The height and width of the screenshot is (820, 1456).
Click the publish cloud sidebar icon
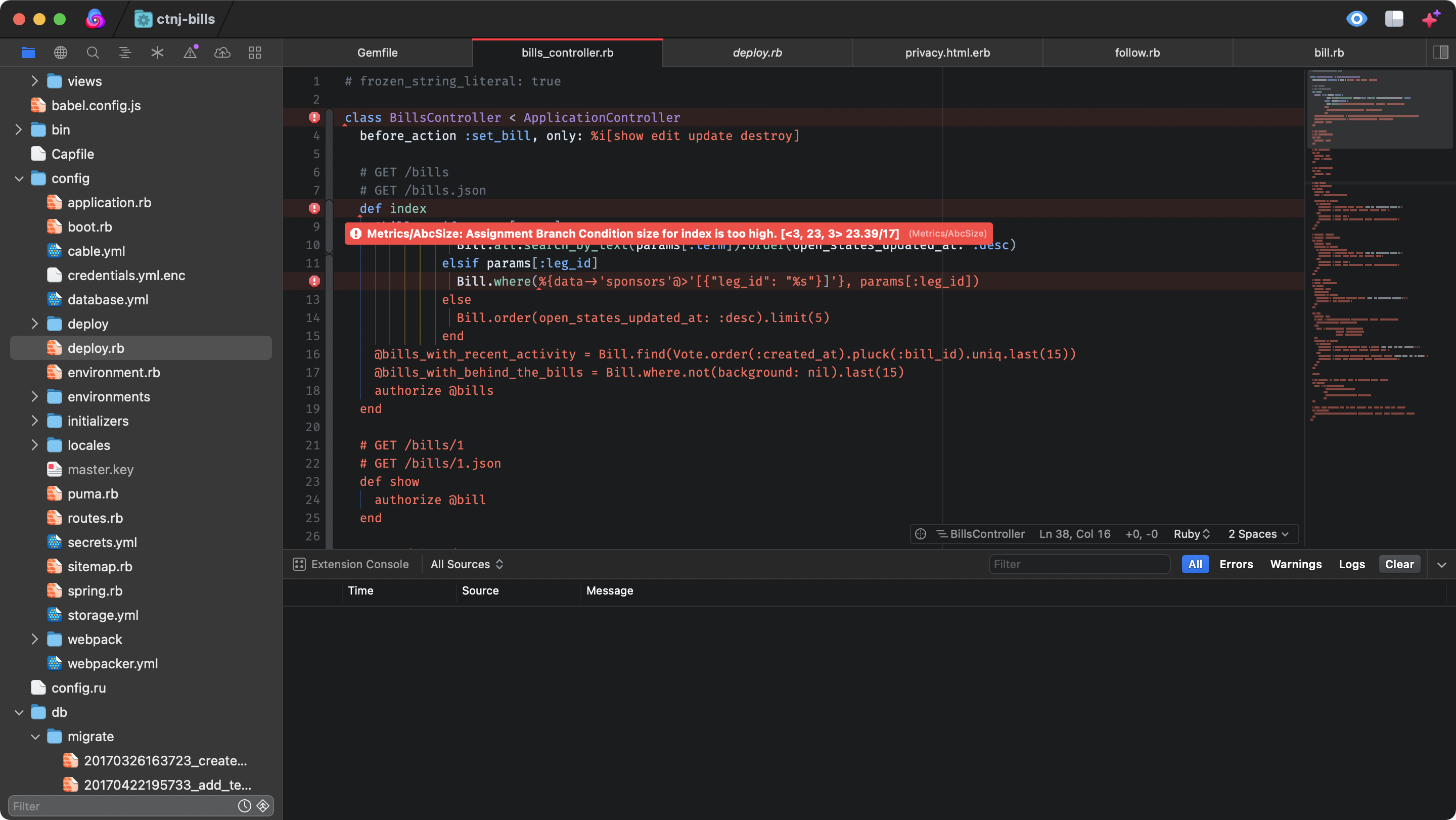click(x=222, y=53)
